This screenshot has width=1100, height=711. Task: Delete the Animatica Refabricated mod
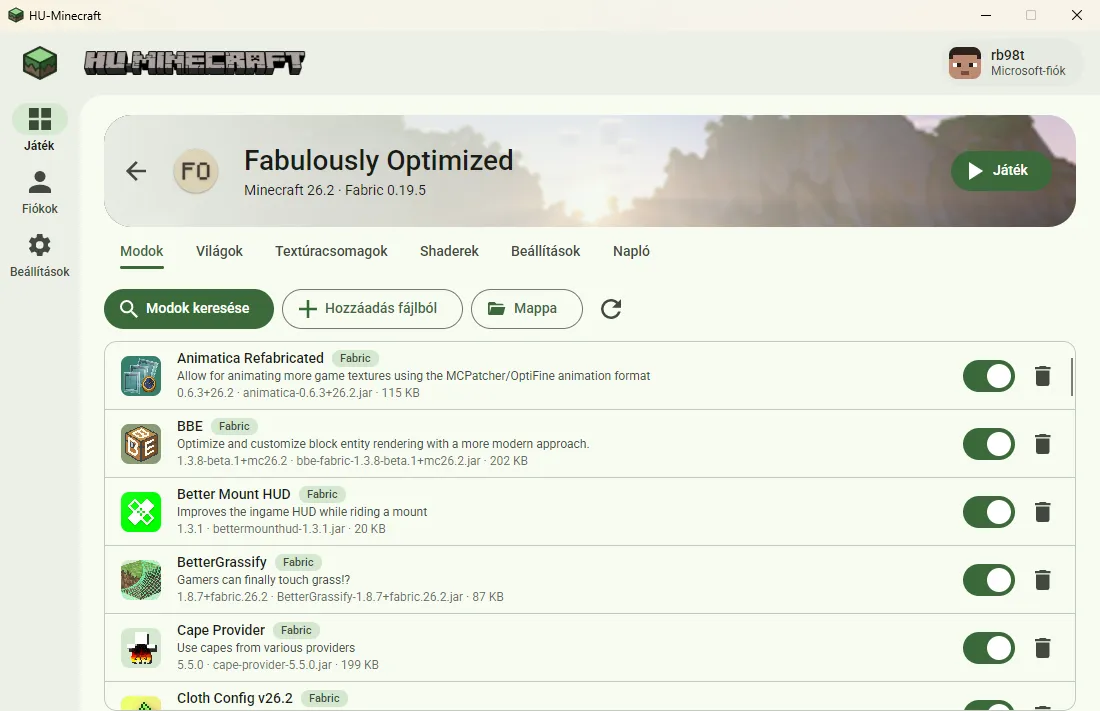coord(1042,376)
